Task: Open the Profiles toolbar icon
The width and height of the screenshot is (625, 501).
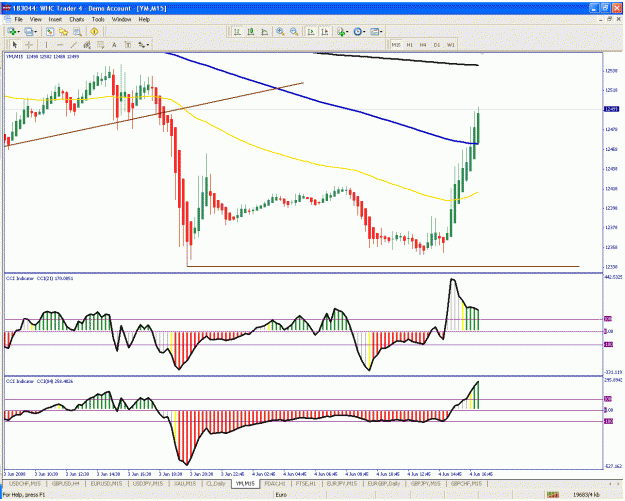Action: click(x=29, y=31)
